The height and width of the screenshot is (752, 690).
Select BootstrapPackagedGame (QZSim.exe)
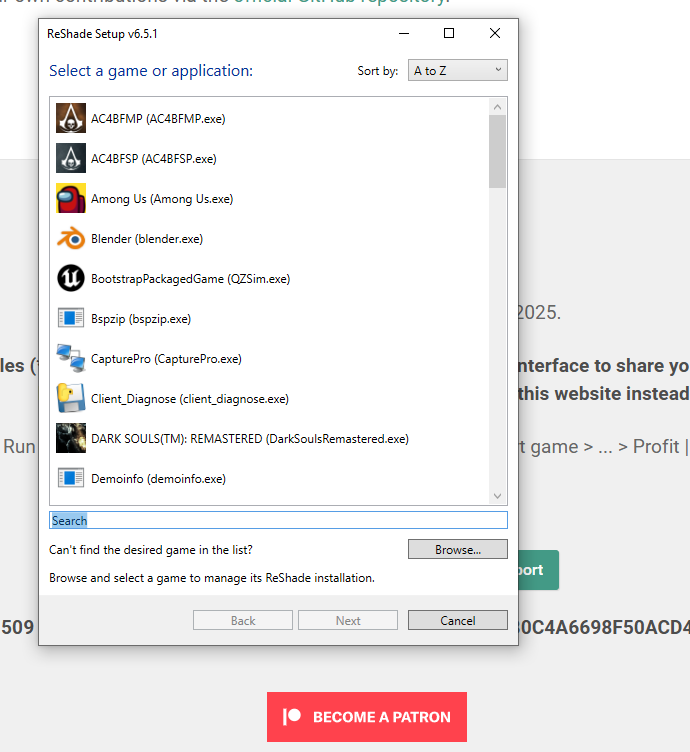coord(269,278)
